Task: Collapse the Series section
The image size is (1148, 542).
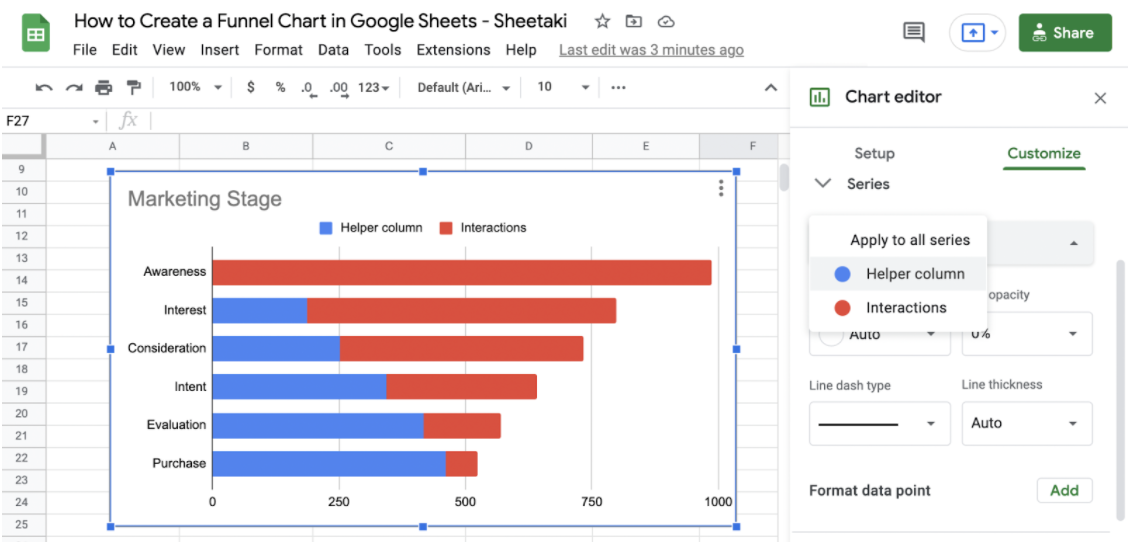Action: click(823, 184)
